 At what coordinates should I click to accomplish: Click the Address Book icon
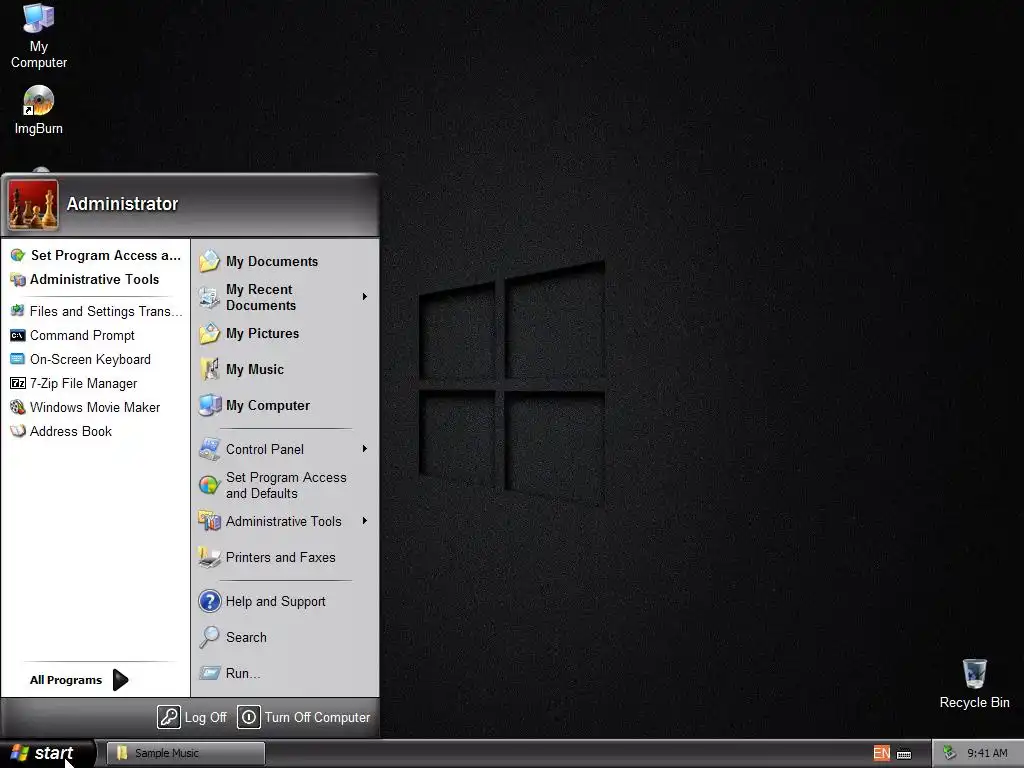tap(18, 431)
